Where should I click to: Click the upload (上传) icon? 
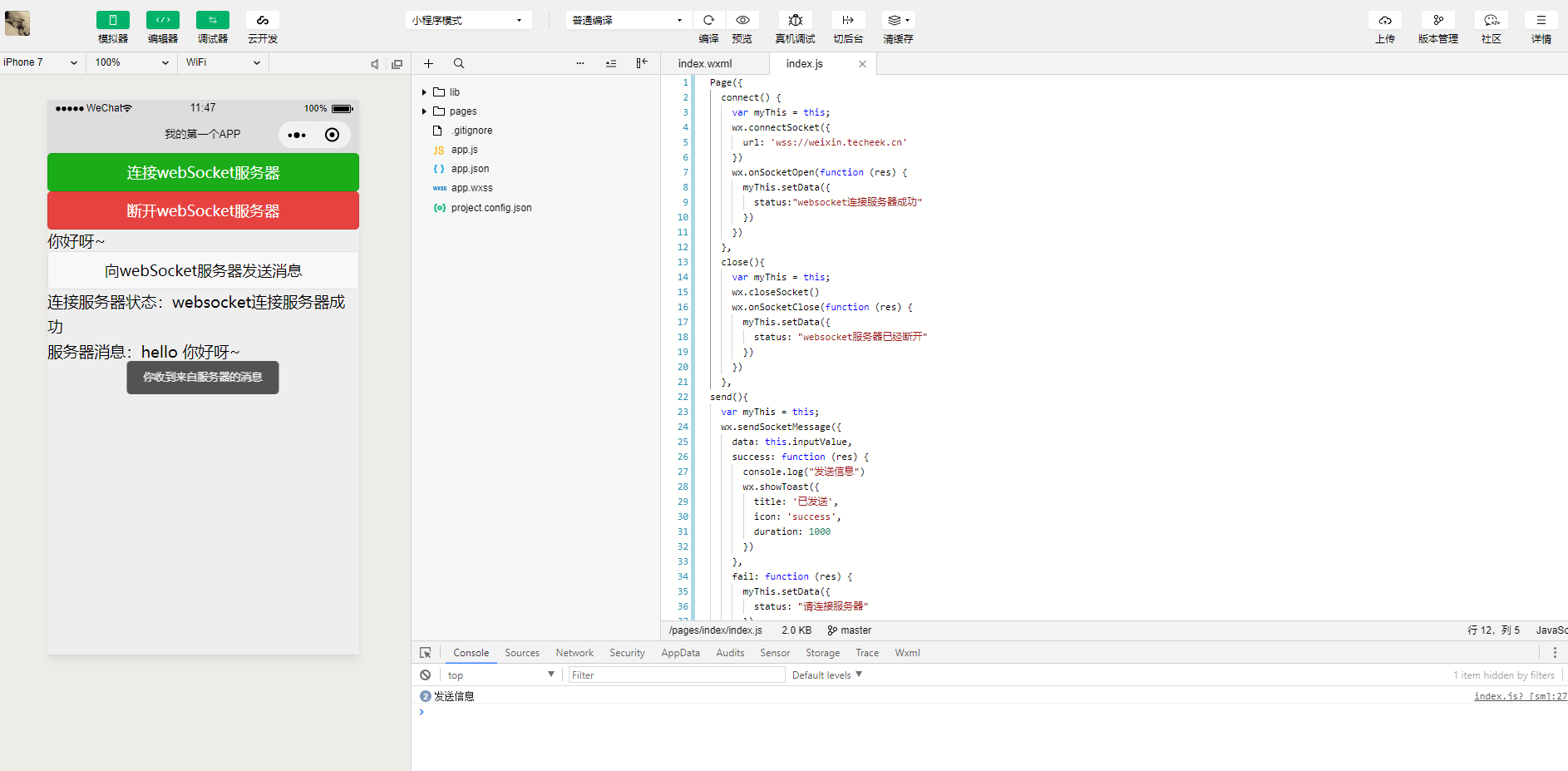[1384, 21]
